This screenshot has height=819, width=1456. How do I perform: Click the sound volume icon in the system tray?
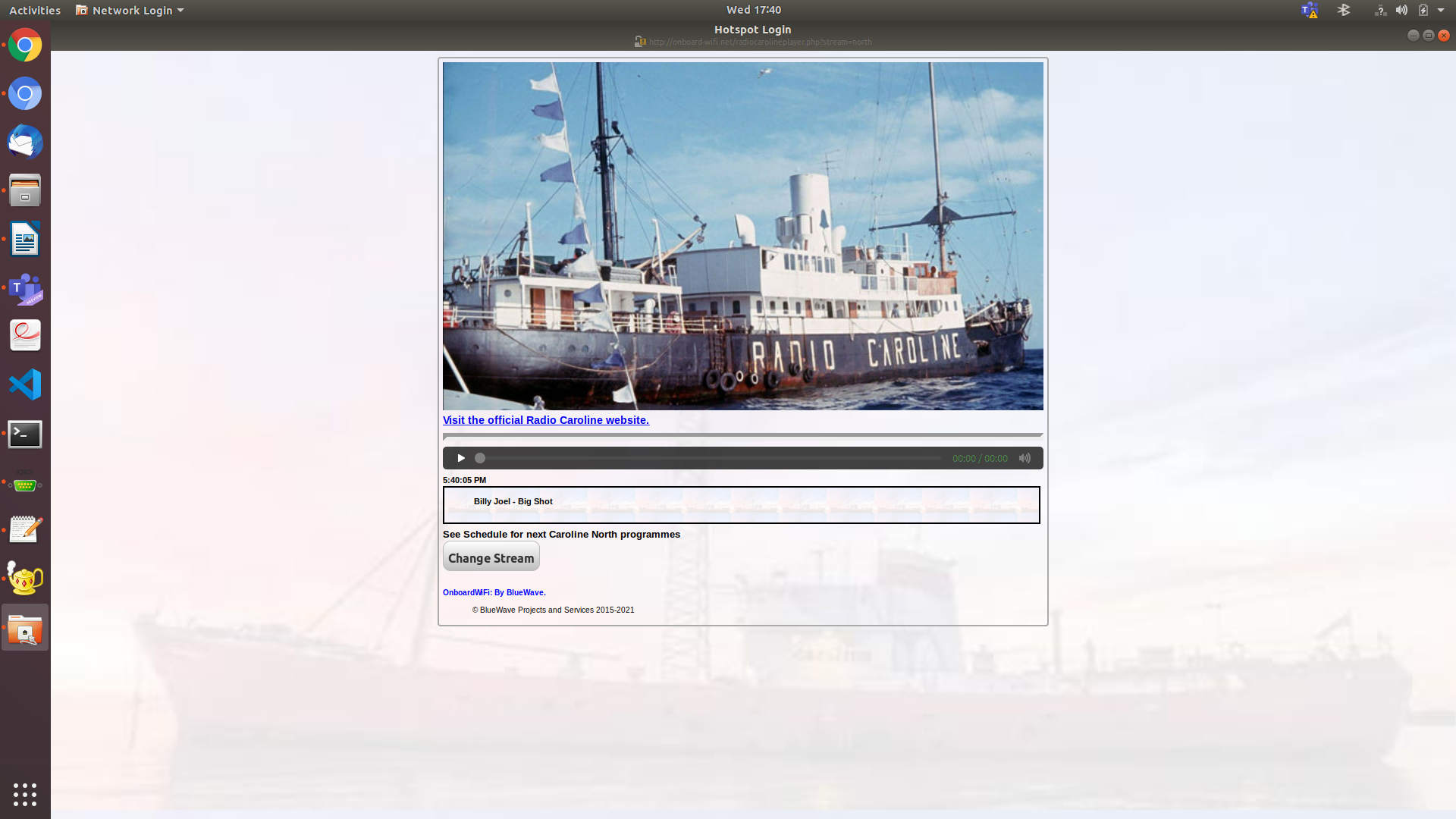(x=1401, y=10)
